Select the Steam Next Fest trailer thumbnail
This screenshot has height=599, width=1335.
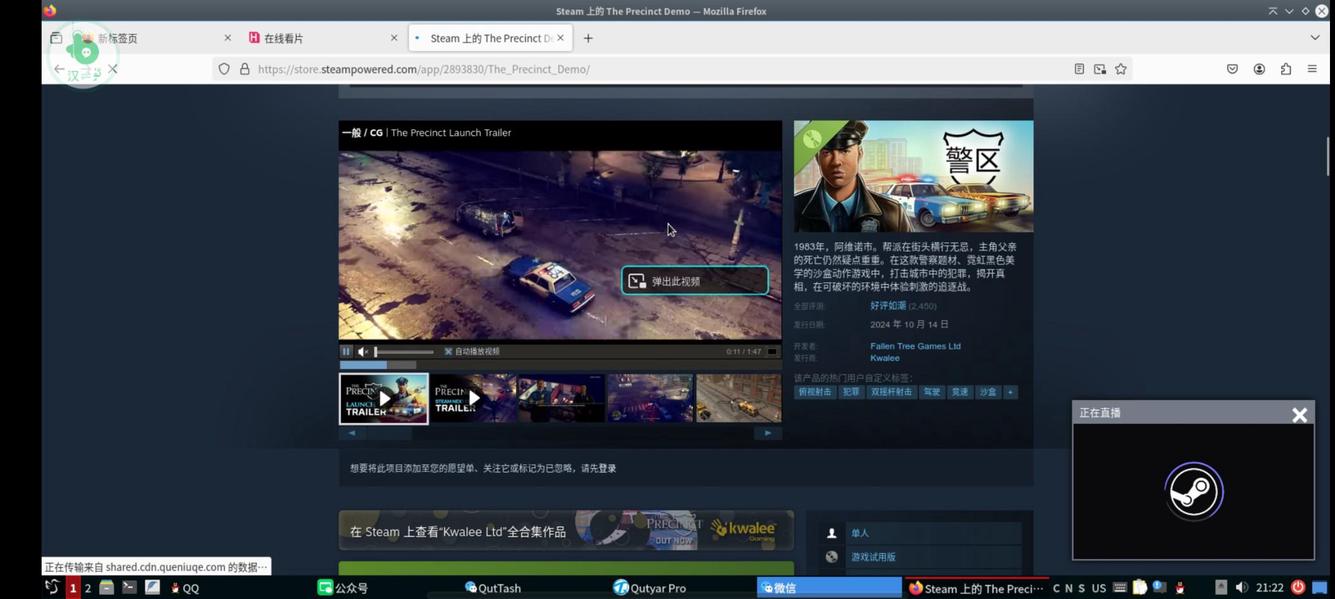click(471, 397)
